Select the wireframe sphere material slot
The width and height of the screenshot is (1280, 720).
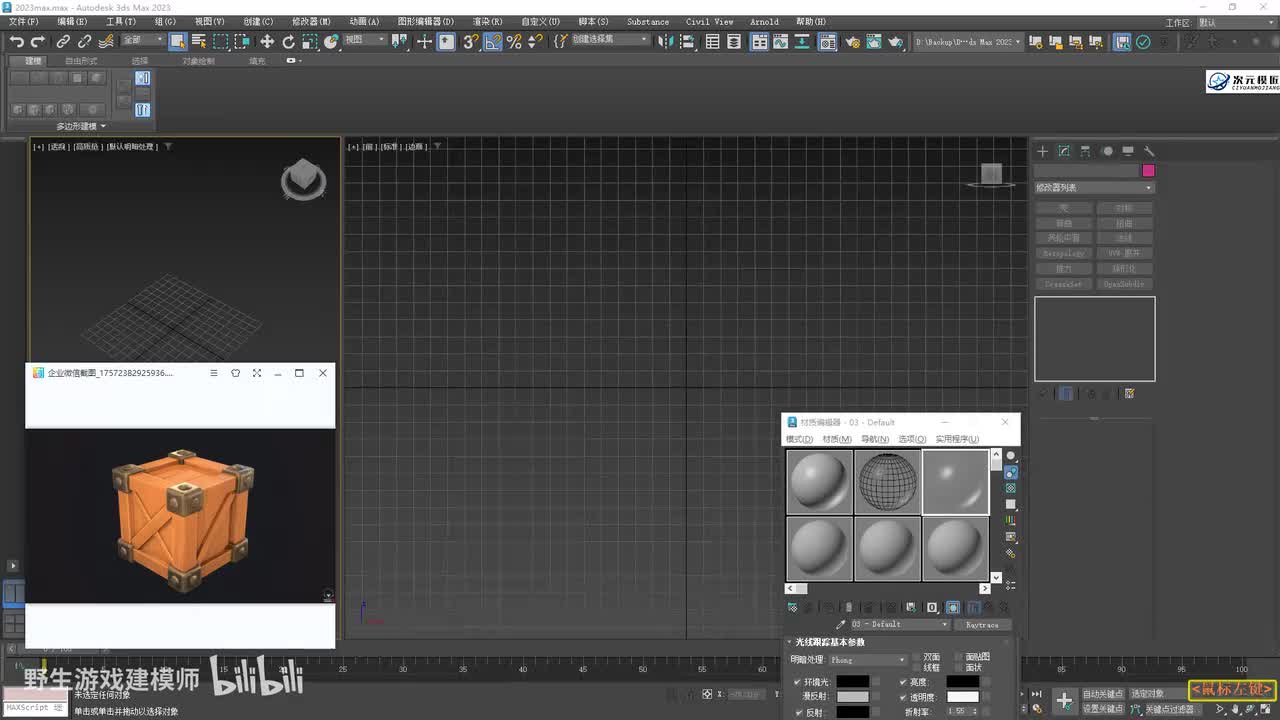[887, 482]
